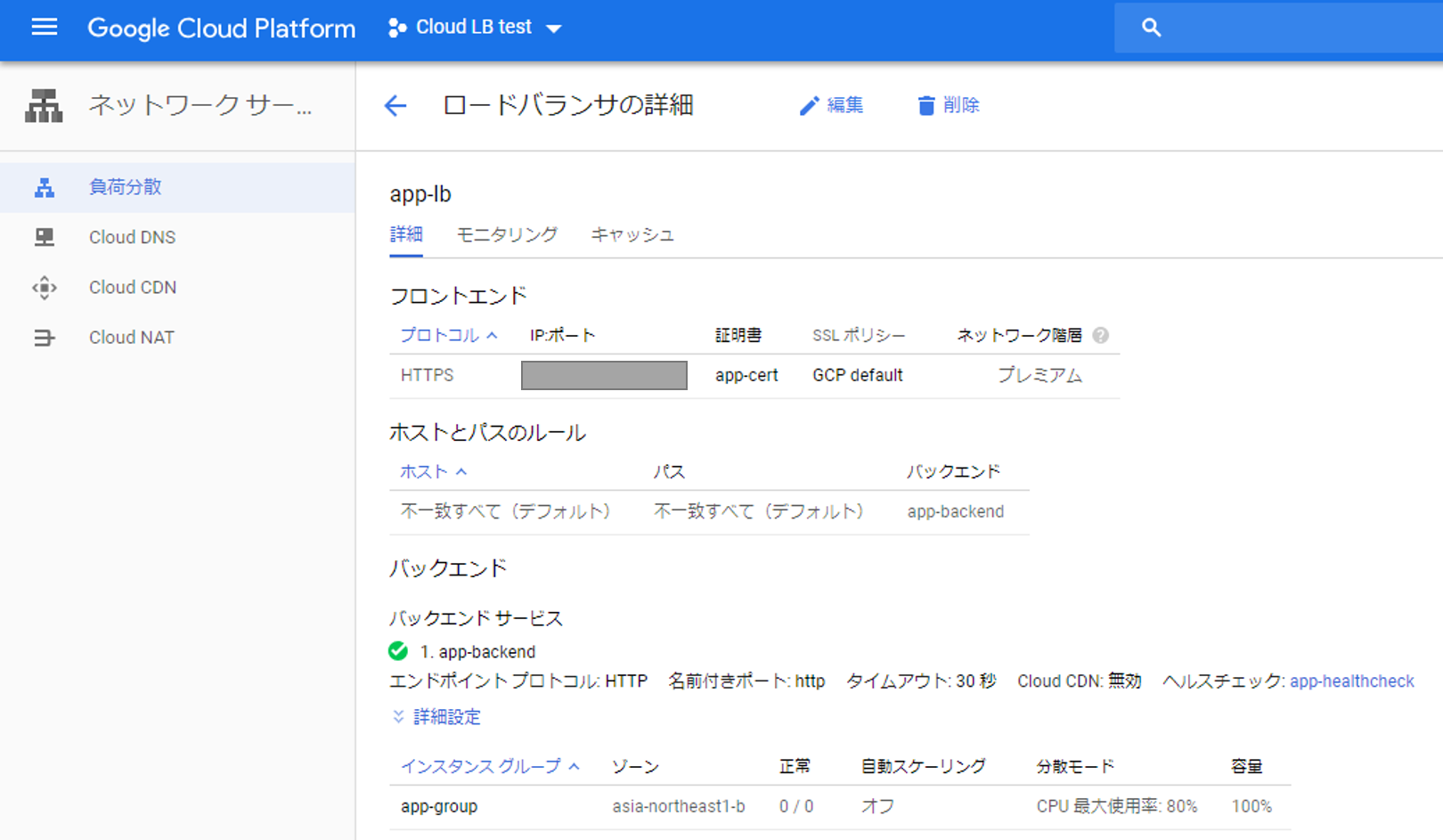Click the app-lb load balancer name
Viewport: 1443px width, 840px height.
pyautogui.click(x=420, y=194)
